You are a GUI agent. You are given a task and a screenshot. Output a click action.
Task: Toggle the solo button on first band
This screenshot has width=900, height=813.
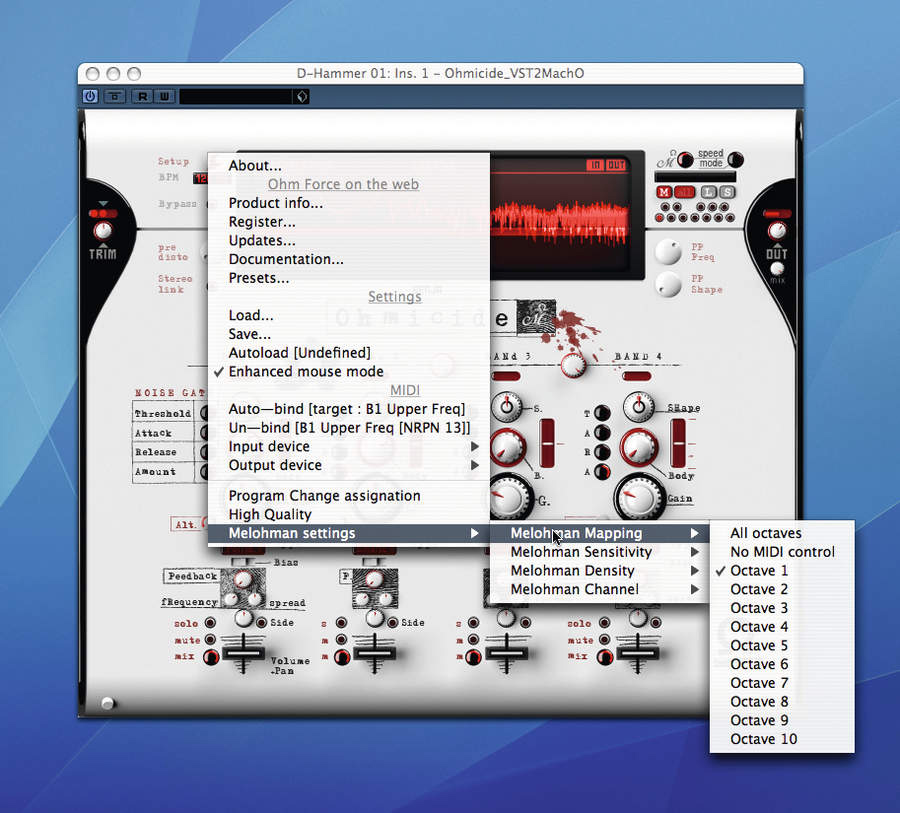point(211,623)
